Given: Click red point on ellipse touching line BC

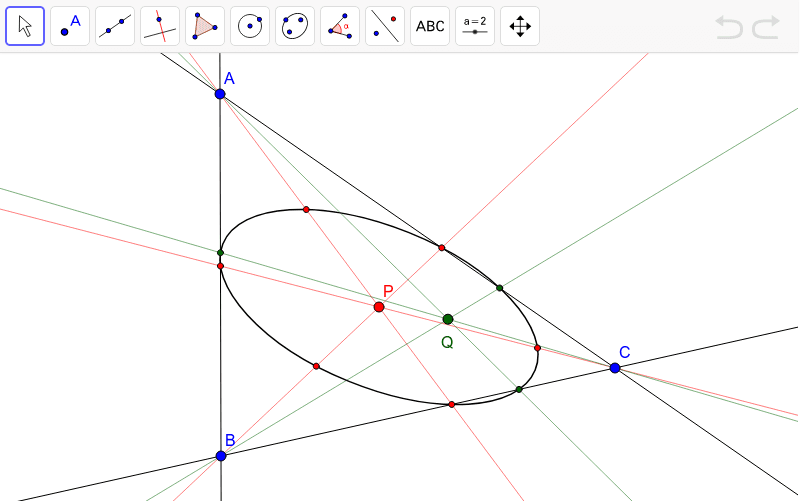Looking at the screenshot, I should [452, 405].
